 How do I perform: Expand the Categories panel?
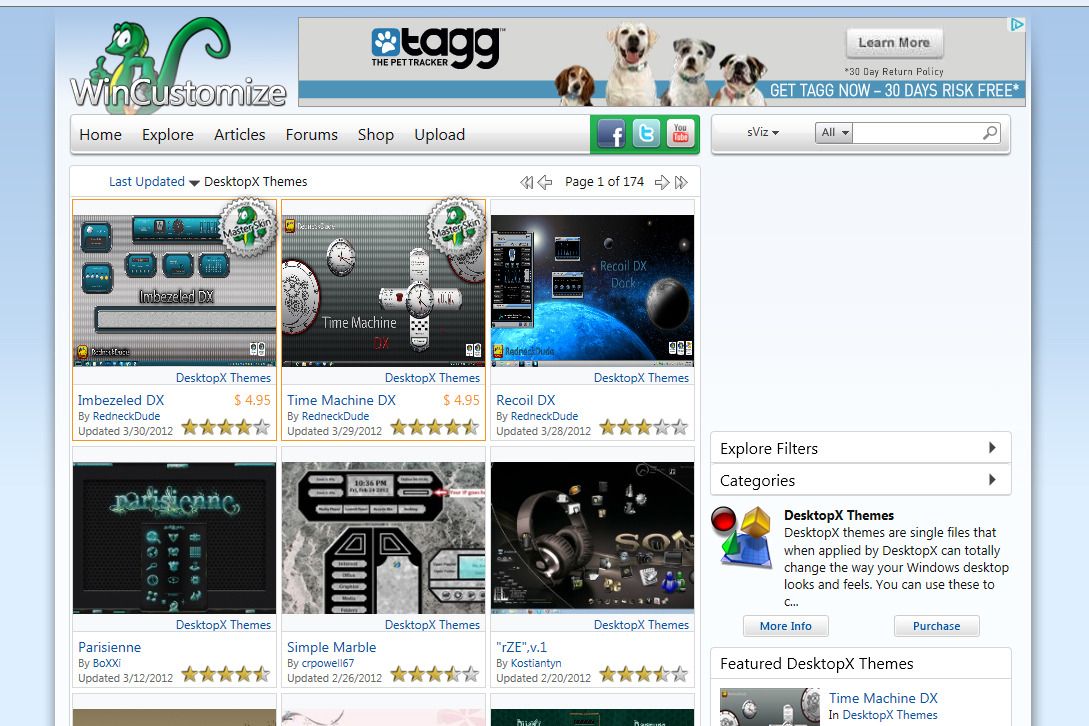860,480
